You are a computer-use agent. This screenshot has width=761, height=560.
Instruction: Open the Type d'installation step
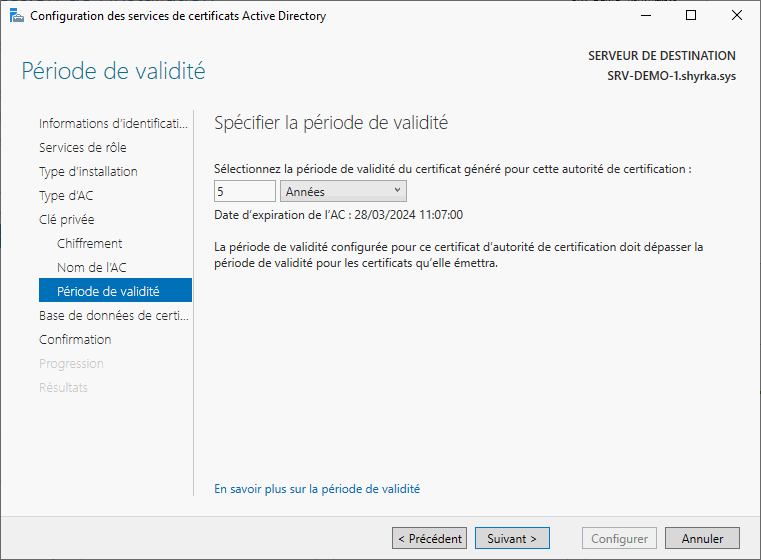(x=88, y=172)
